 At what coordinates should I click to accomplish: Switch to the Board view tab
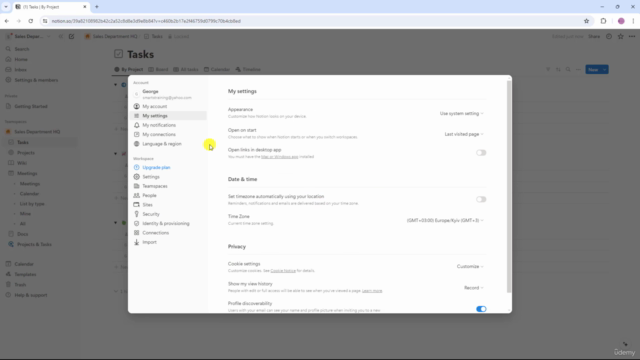tap(158, 69)
